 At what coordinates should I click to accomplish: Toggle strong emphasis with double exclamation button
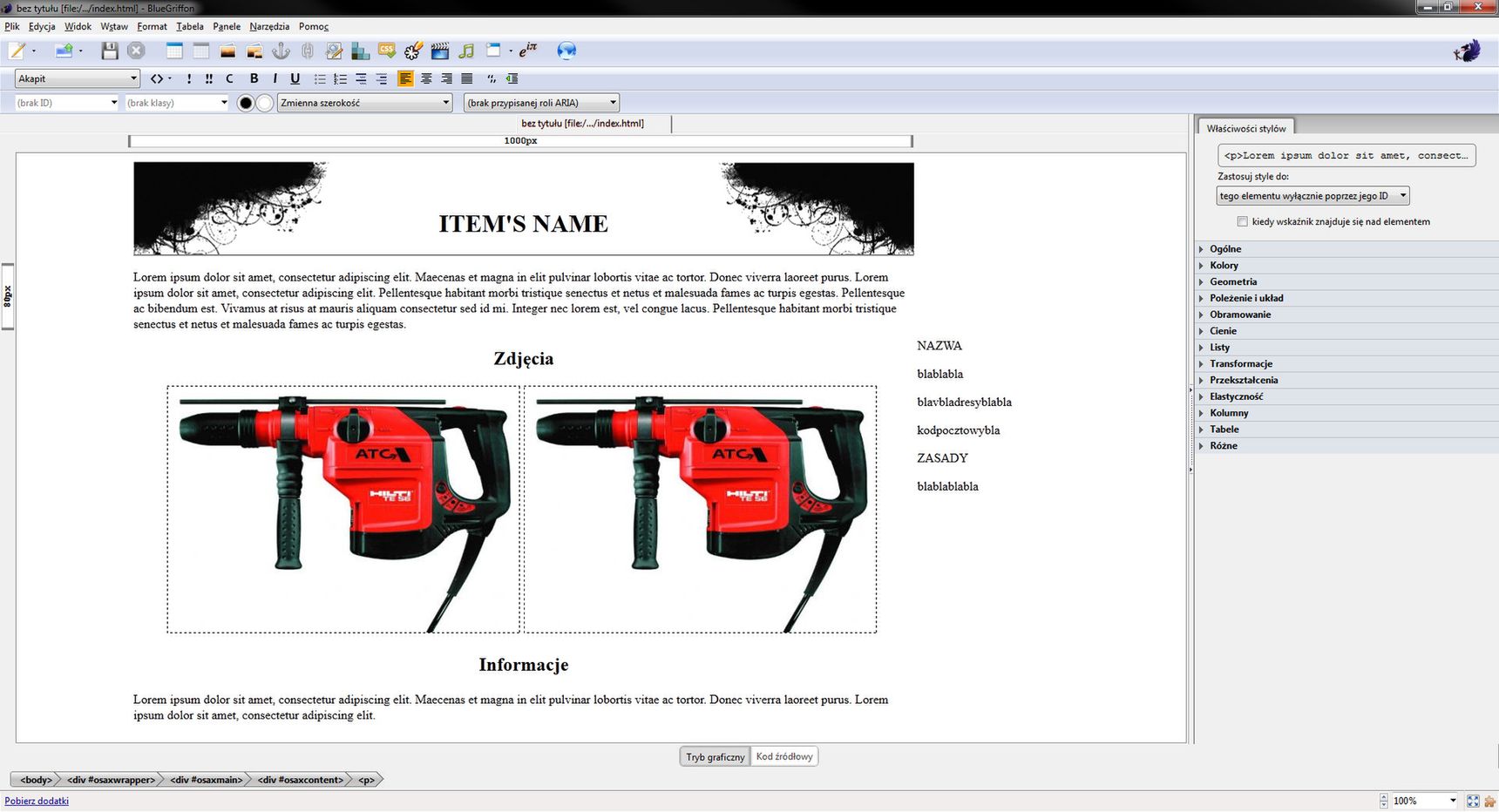tap(209, 78)
